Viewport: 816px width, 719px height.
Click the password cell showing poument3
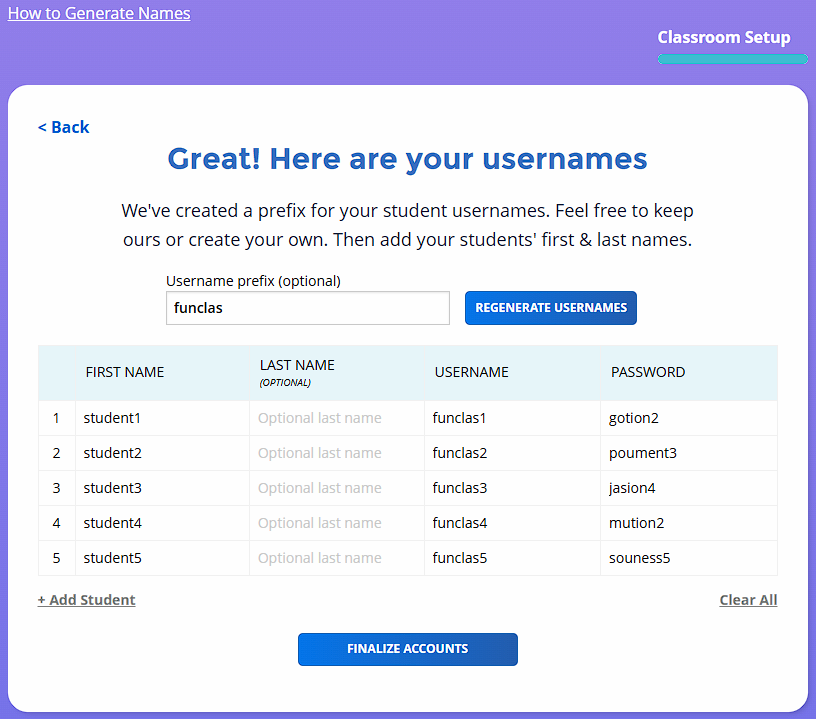click(688, 453)
